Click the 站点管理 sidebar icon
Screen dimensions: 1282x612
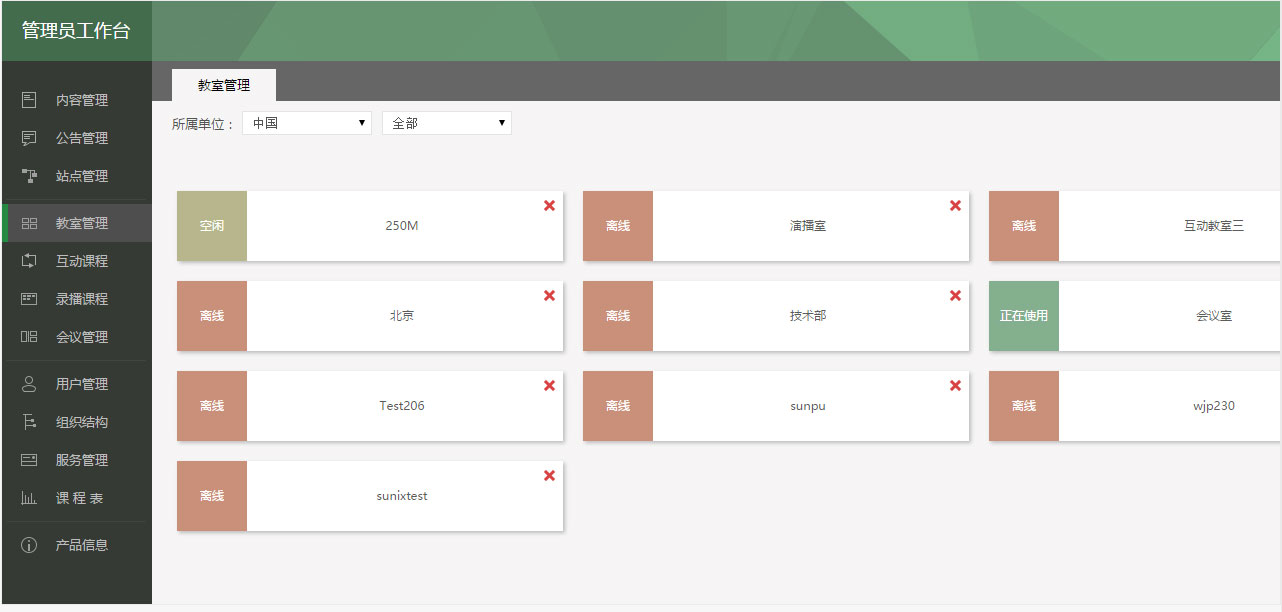(x=29, y=176)
